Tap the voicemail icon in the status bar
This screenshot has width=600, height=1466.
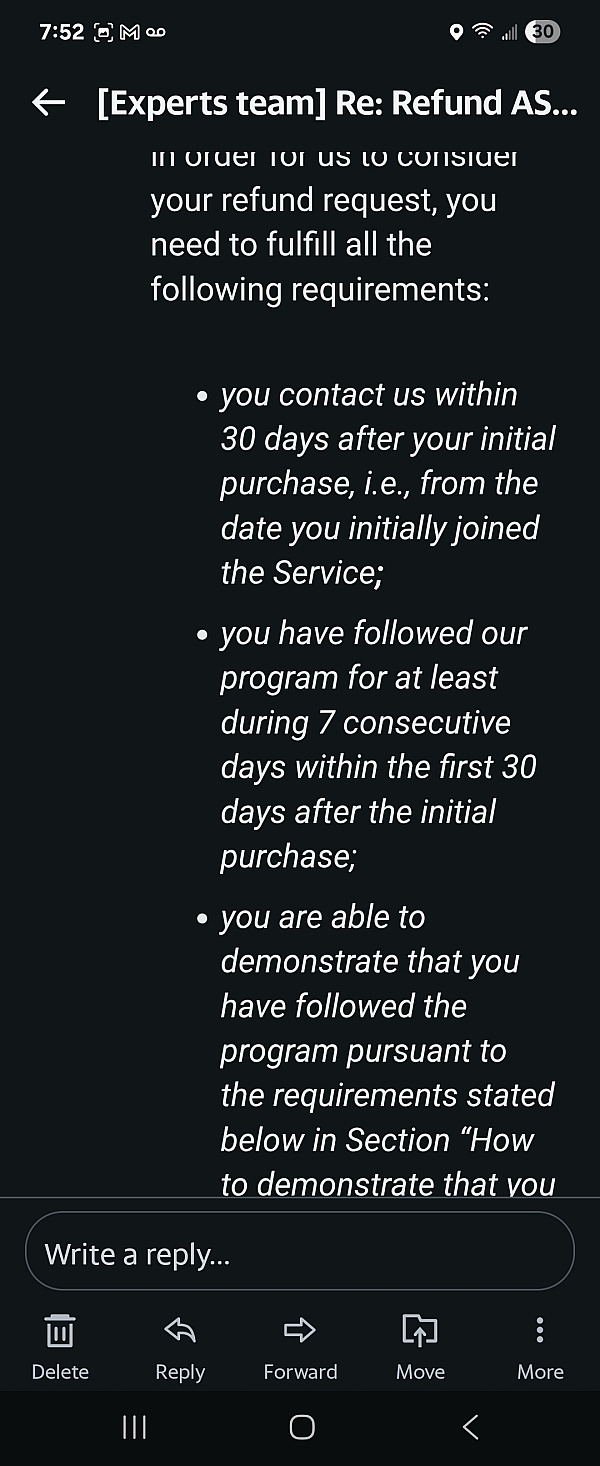coord(155,32)
